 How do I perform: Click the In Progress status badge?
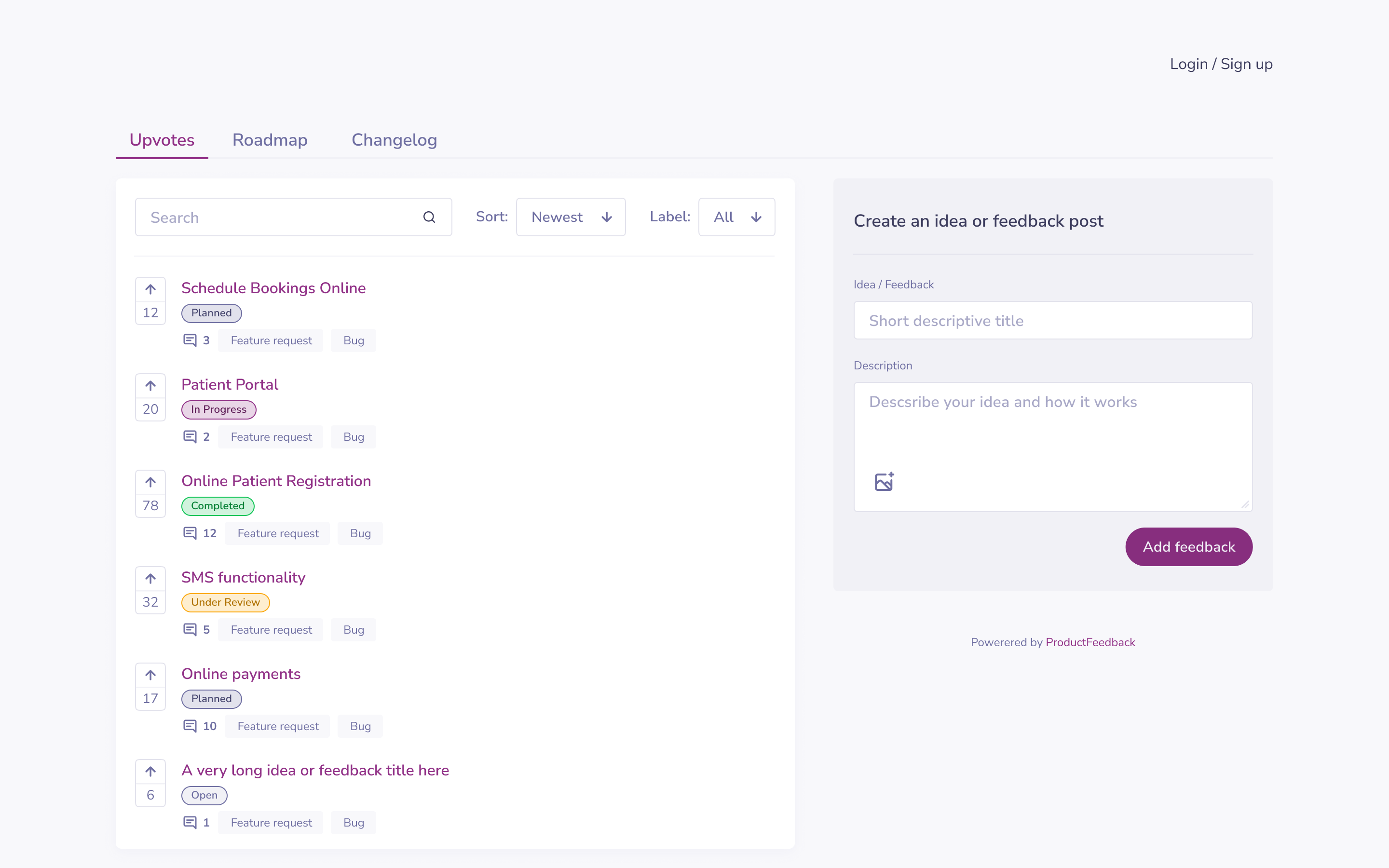tap(218, 409)
